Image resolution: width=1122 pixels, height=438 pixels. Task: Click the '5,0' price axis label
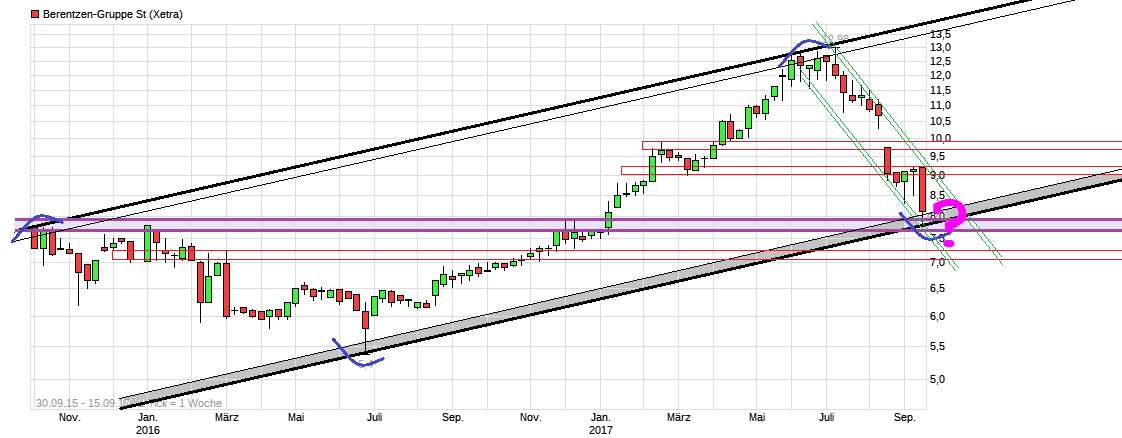pyautogui.click(x=937, y=379)
